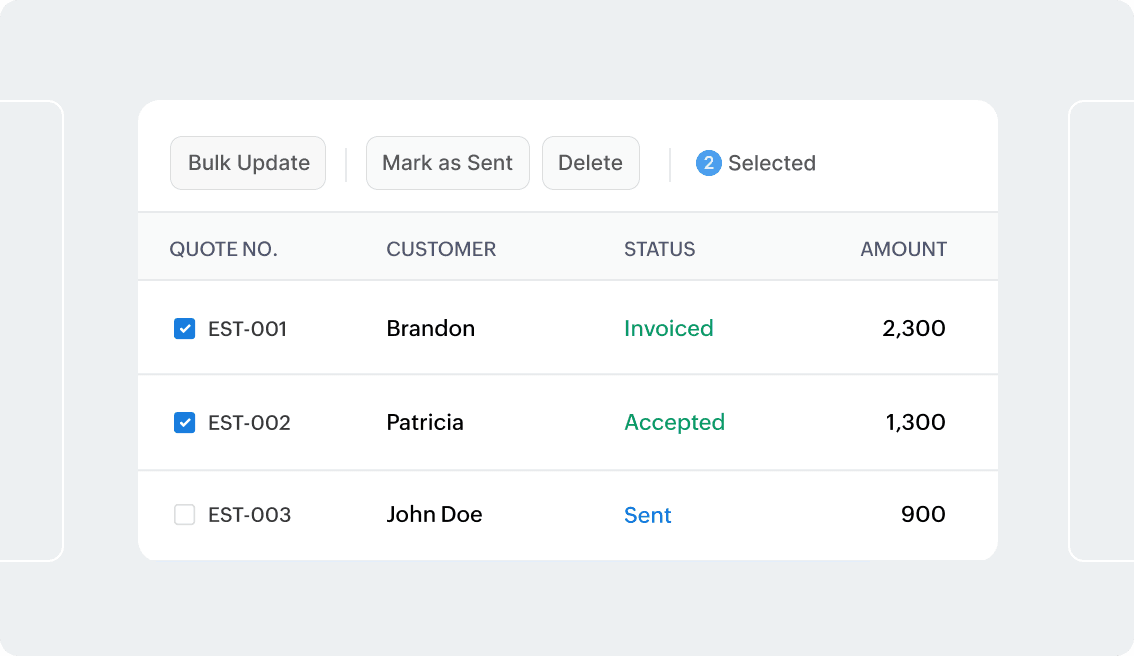Viewport: 1134px width, 656px height.
Task: Delete the selected quotes
Action: tap(590, 162)
